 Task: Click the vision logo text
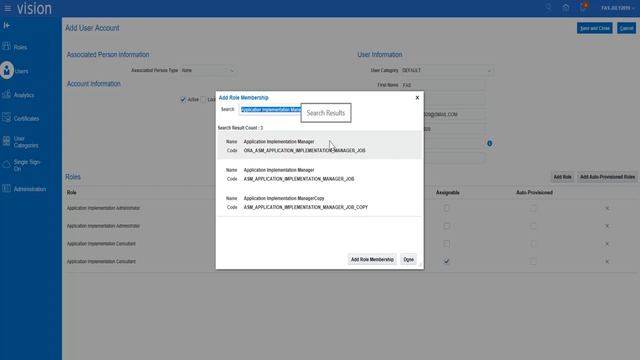pyautogui.click(x=34, y=8)
